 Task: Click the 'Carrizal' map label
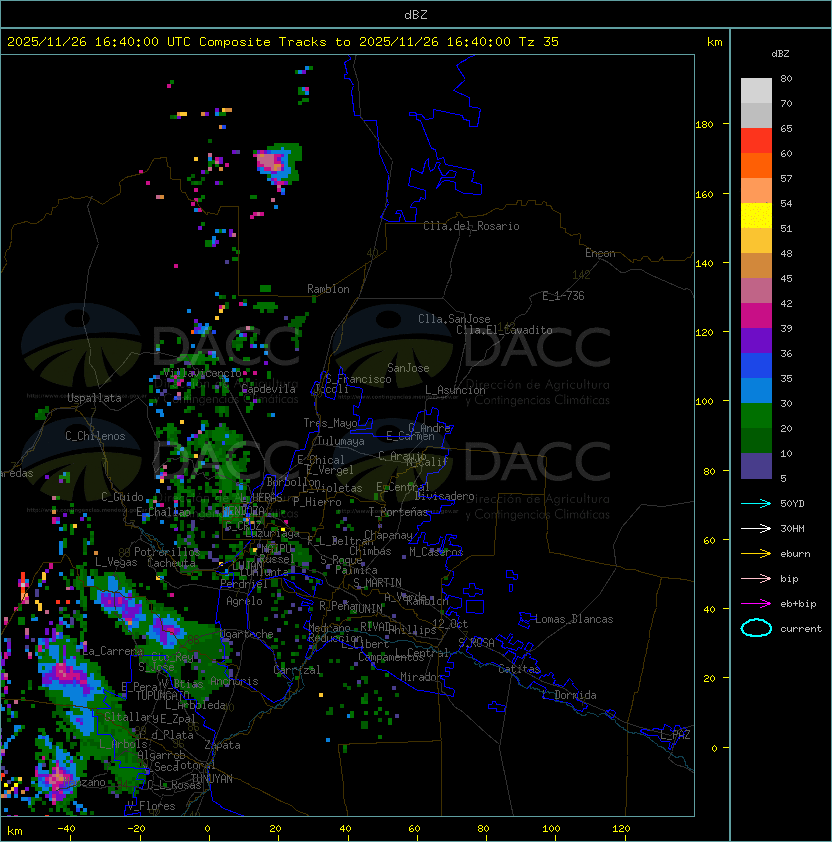pyautogui.click(x=297, y=670)
